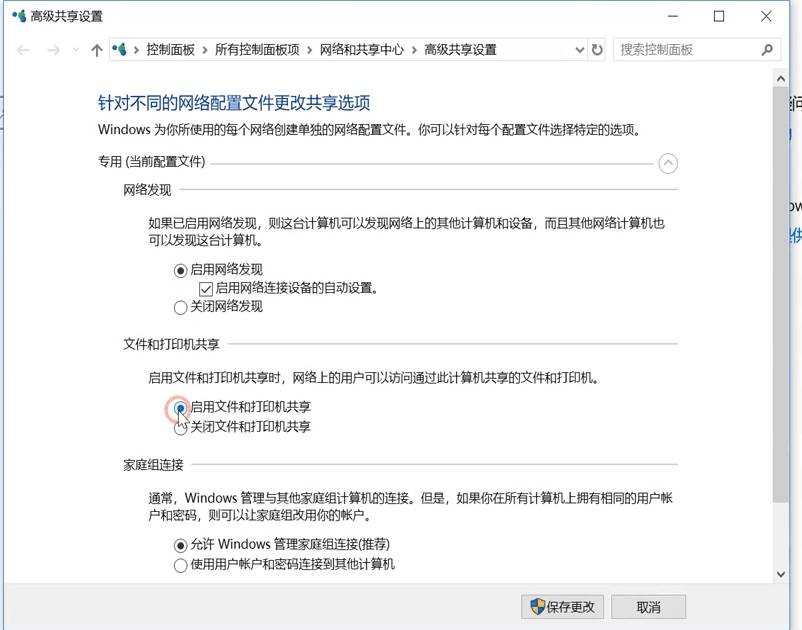Screen dimensions: 802x630
Task: Select 关闭文件和打印机共享 option
Action: coord(180,426)
